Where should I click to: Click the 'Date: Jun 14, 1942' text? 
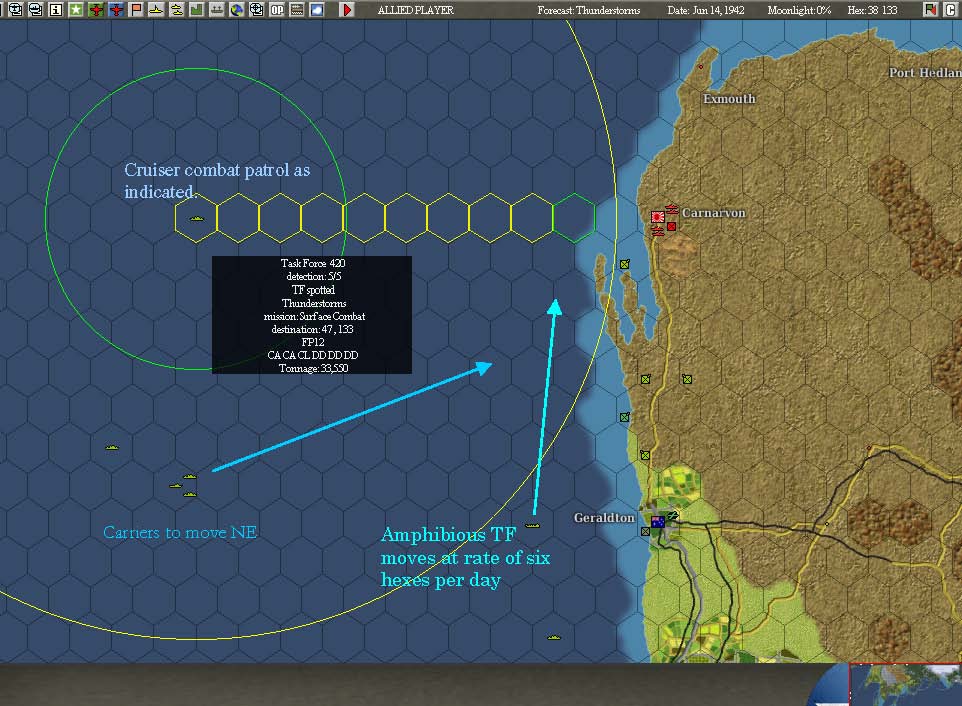[706, 10]
